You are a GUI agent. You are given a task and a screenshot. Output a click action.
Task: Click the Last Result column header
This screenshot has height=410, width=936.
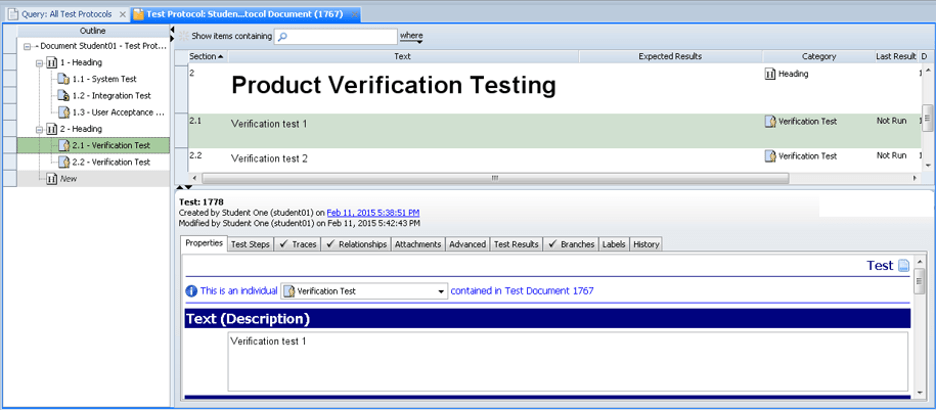(896, 56)
